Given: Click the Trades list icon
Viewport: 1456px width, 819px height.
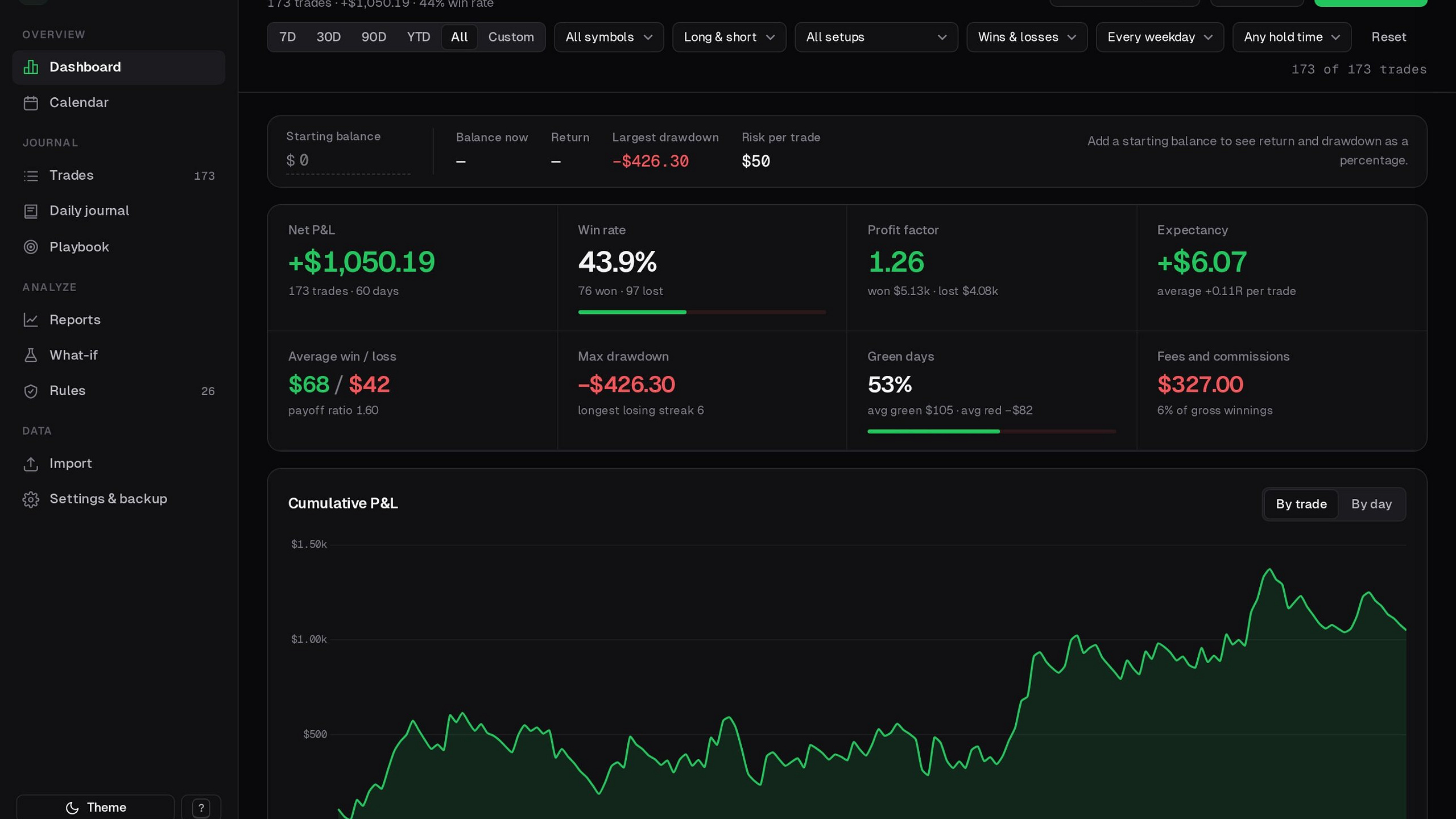Looking at the screenshot, I should 31,176.
